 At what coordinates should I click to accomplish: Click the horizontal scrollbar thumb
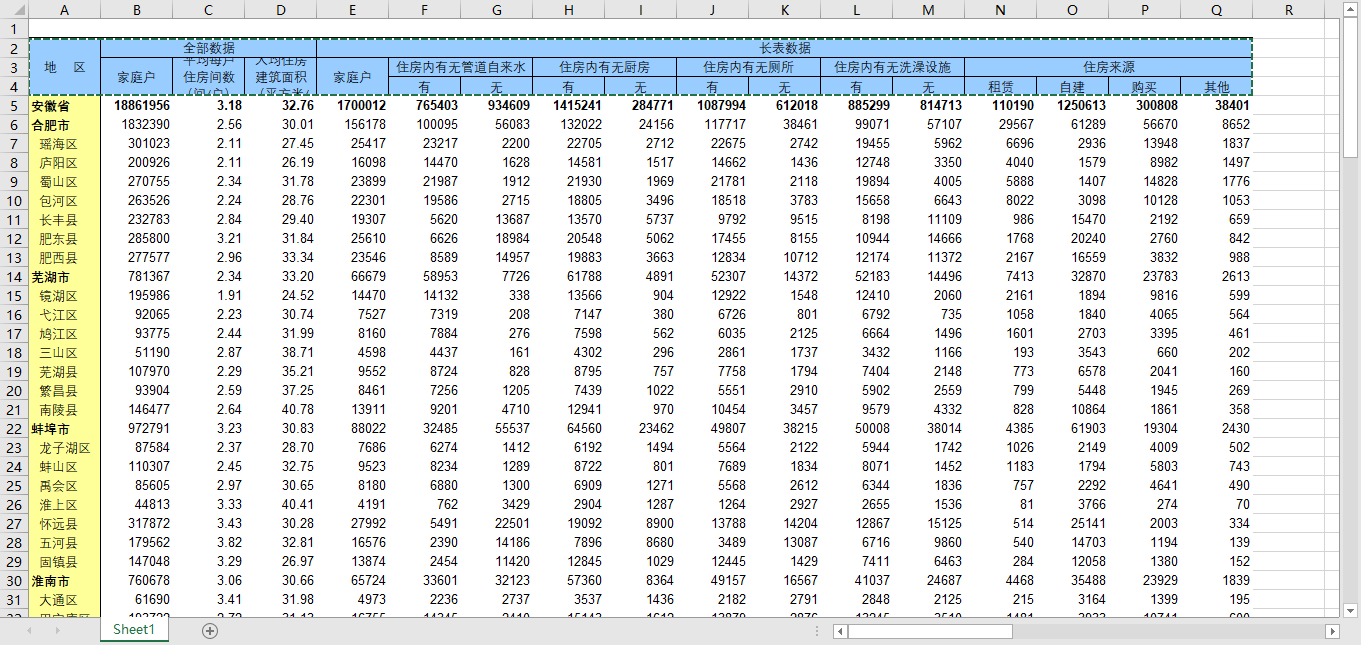[x=930, y=631]
